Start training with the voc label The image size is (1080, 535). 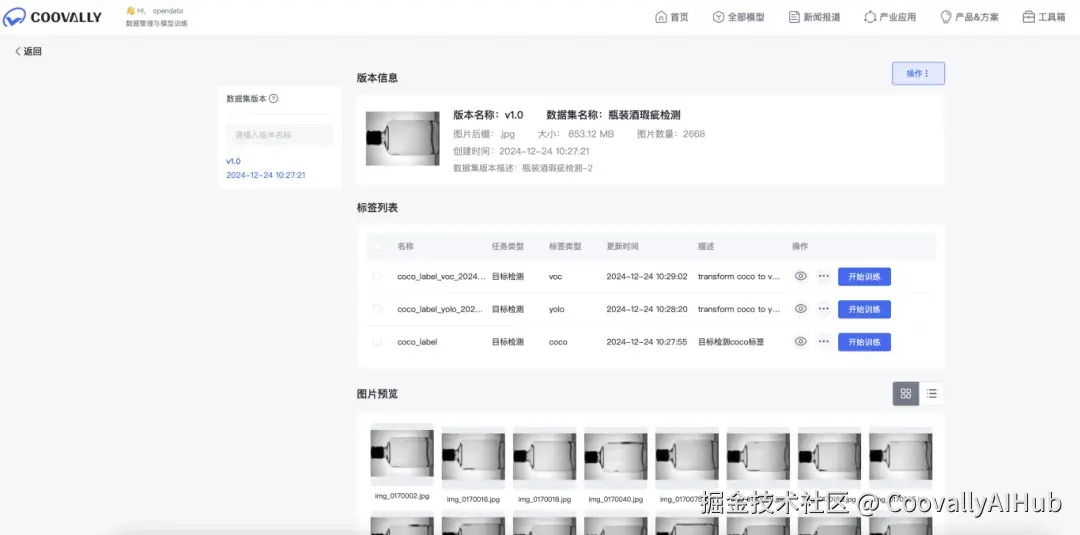(864, 277)
